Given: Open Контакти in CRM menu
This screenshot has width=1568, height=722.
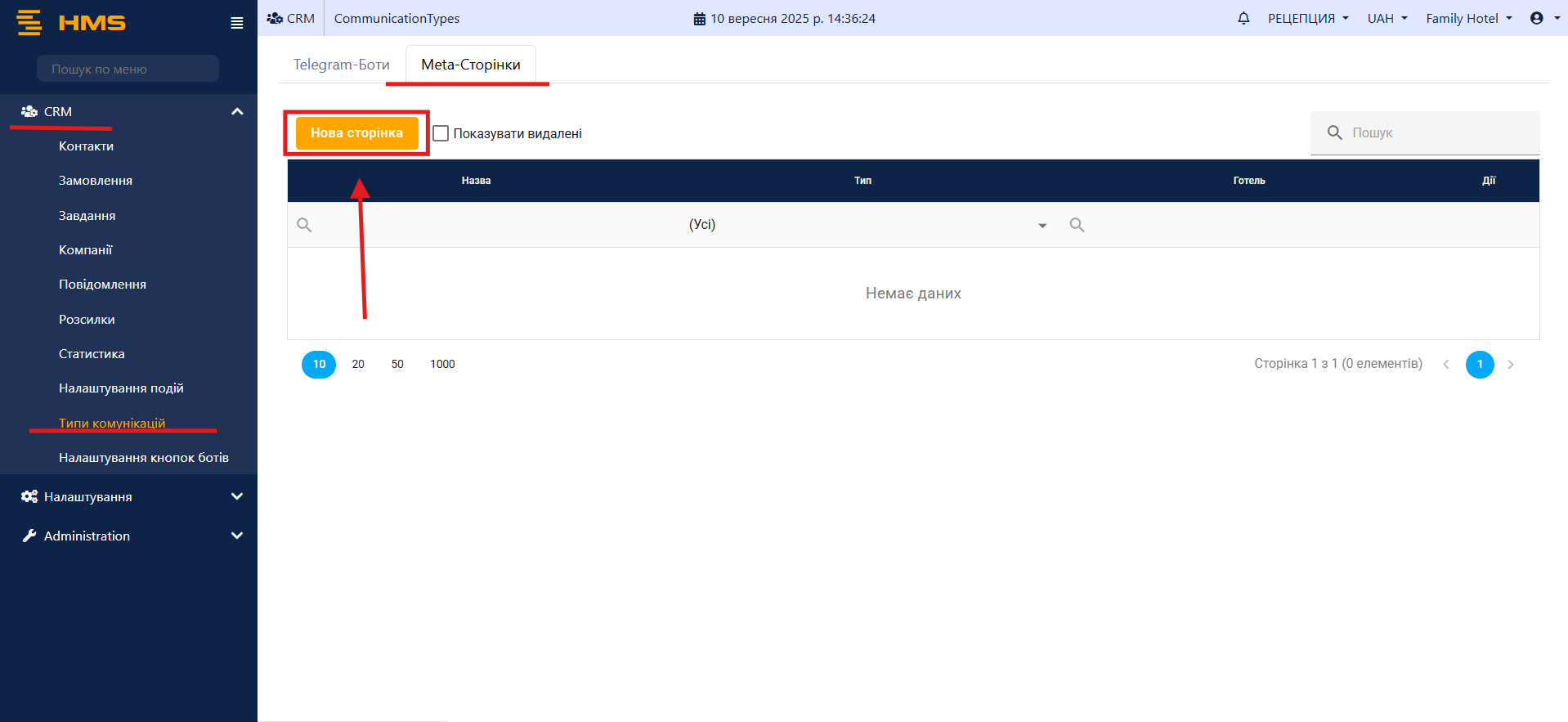Looking at the screenshot, I should tap(86, 146).
